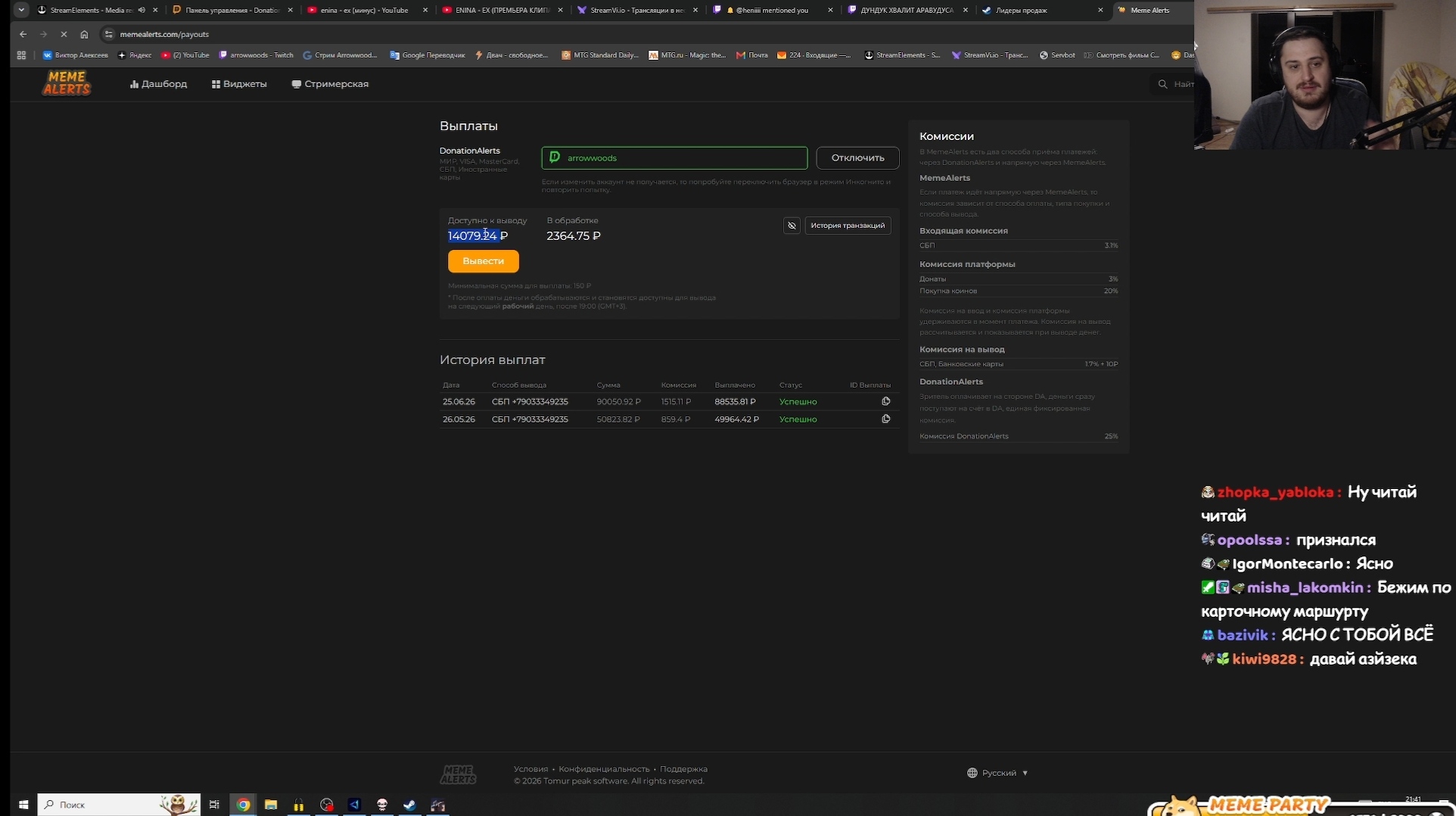Viewport: 1456px width, 816px height.
Task: Open the MTG.ru bookmark
Action: 687,55
